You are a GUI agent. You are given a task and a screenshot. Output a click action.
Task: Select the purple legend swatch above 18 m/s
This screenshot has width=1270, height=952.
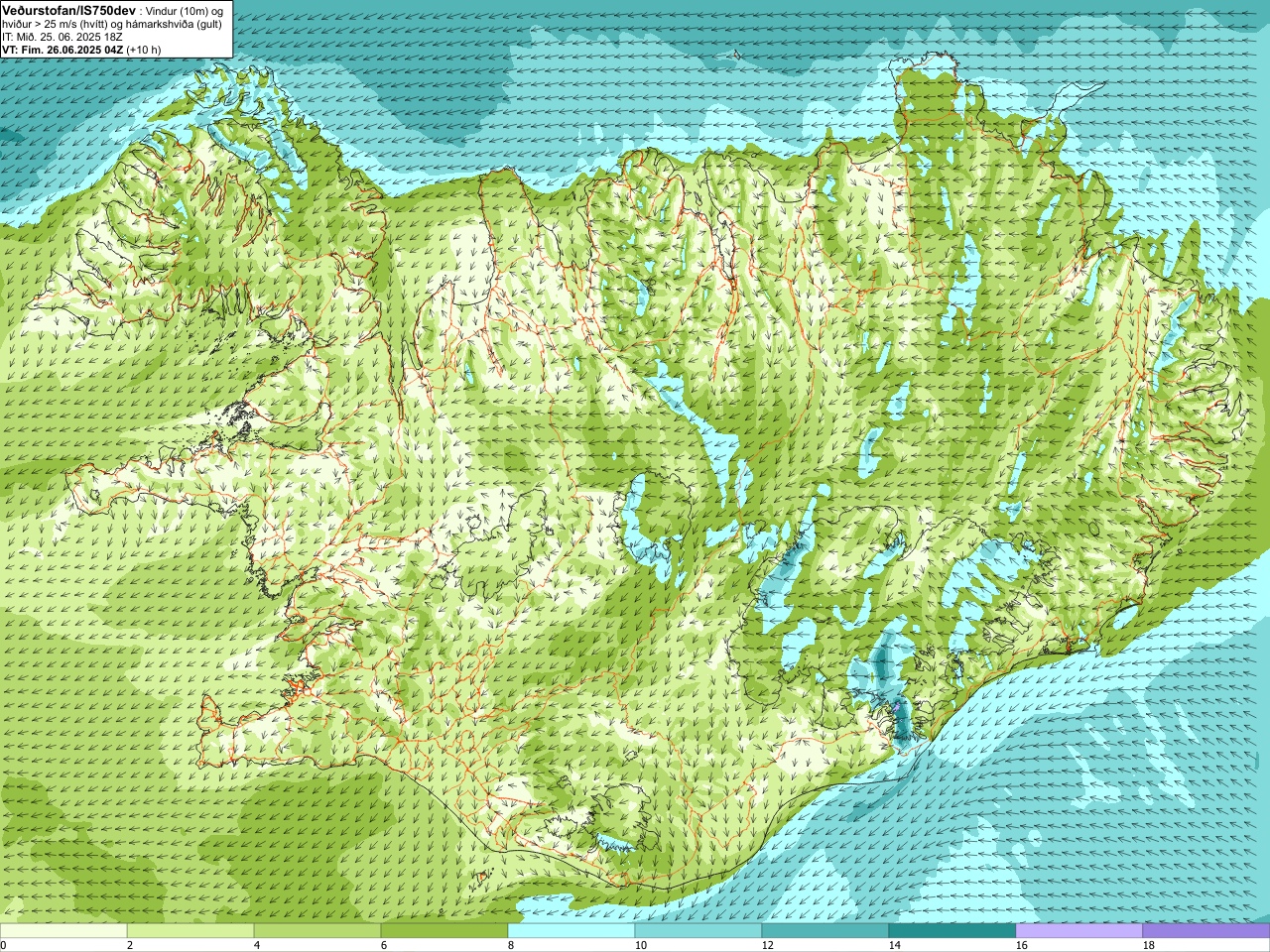[x=1206, y=931]
